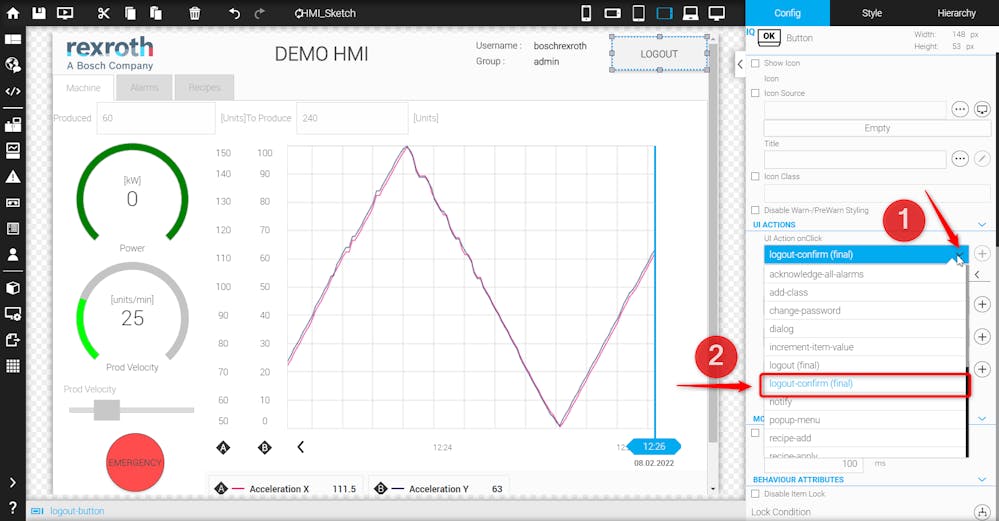Choose acknowledge-all-alarms from the dropdown list
999x521 pixels.
pos(865,274)
